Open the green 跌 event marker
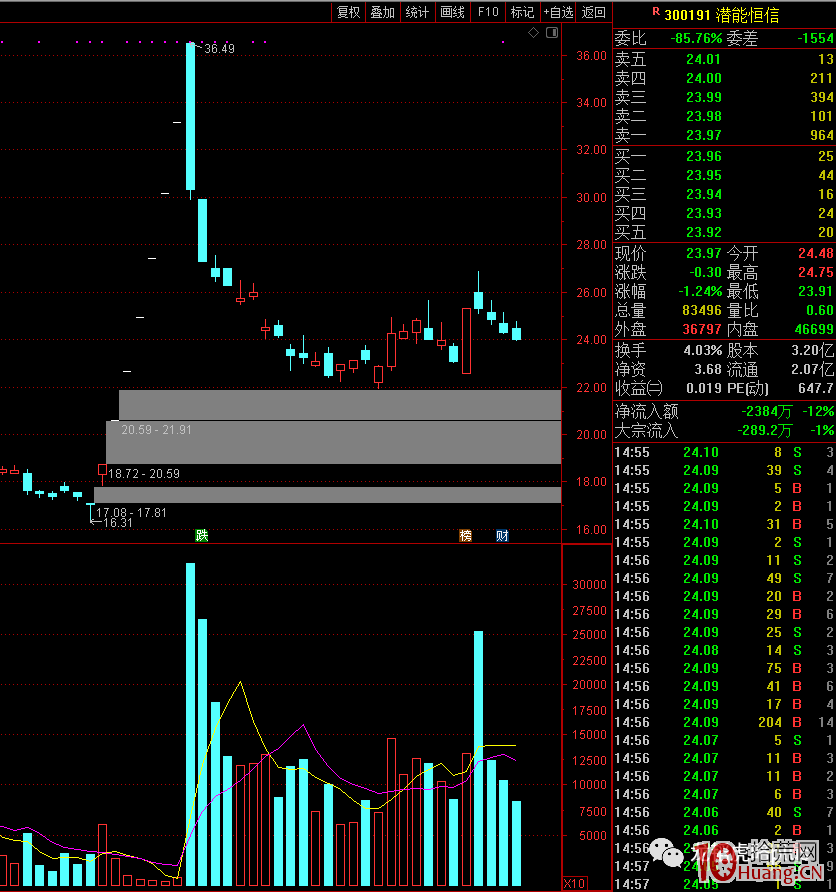The width and height of the screenshot is (836, 892). (202, 535)
